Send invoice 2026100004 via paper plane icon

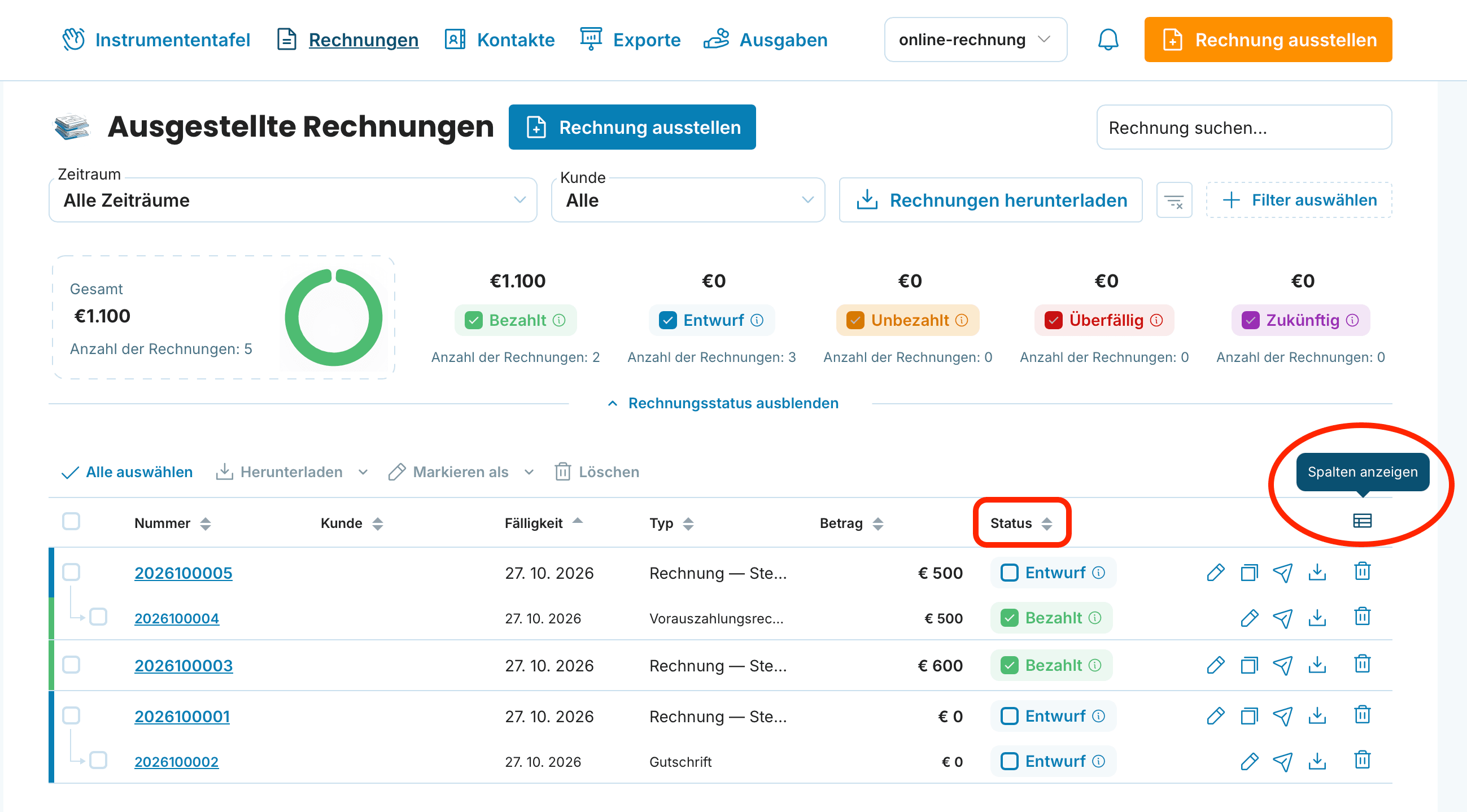[x=1282, y=618]
